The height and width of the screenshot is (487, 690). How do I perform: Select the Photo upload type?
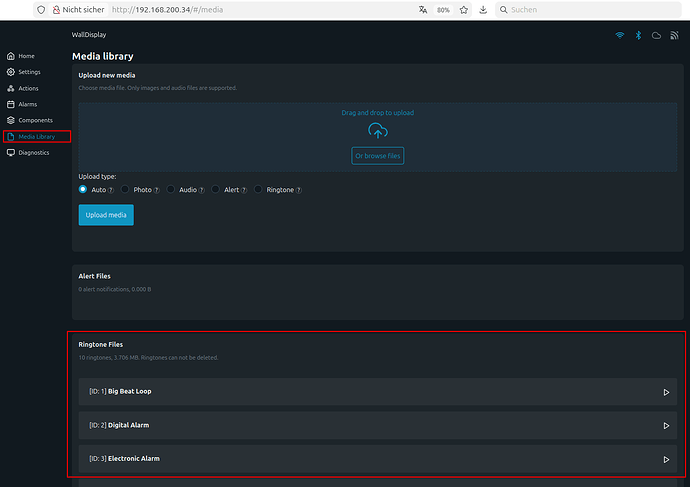pyautogui.click(x=125, y=189)
